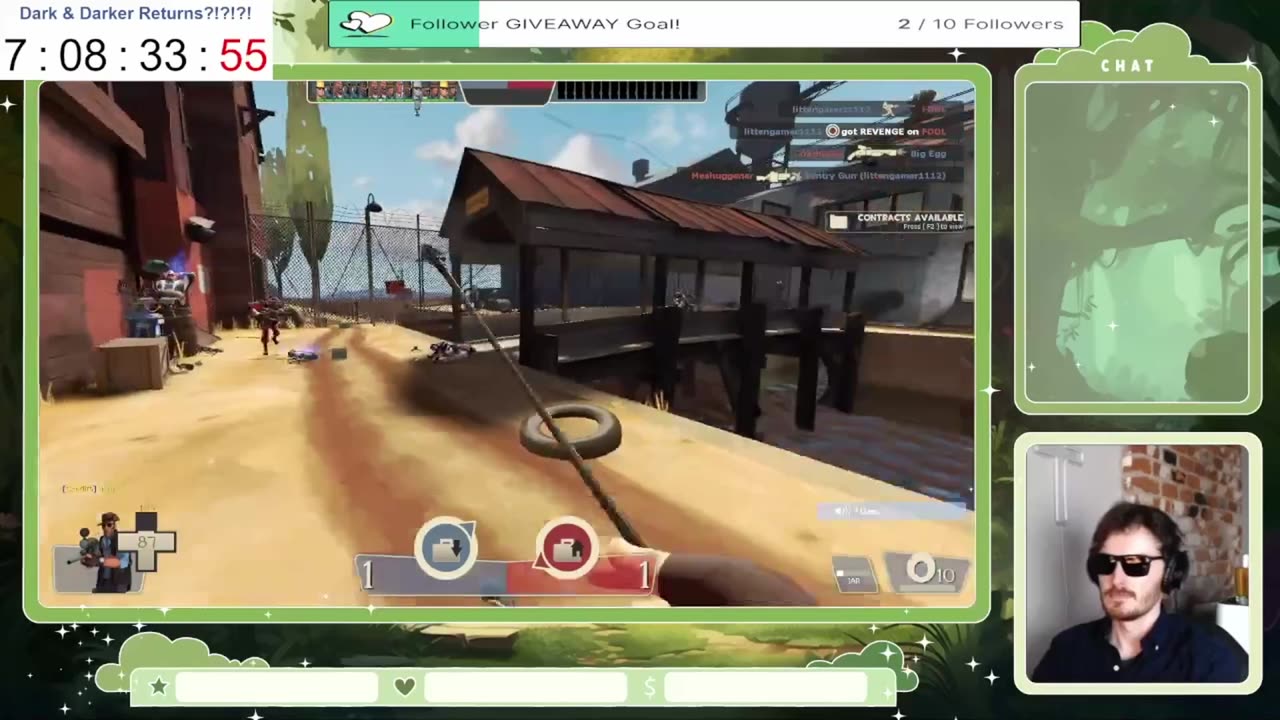Image resolution: width=1280 pixels, height=720 pixels.
Task: Click the red team score of 1
Action: point(644,574)
